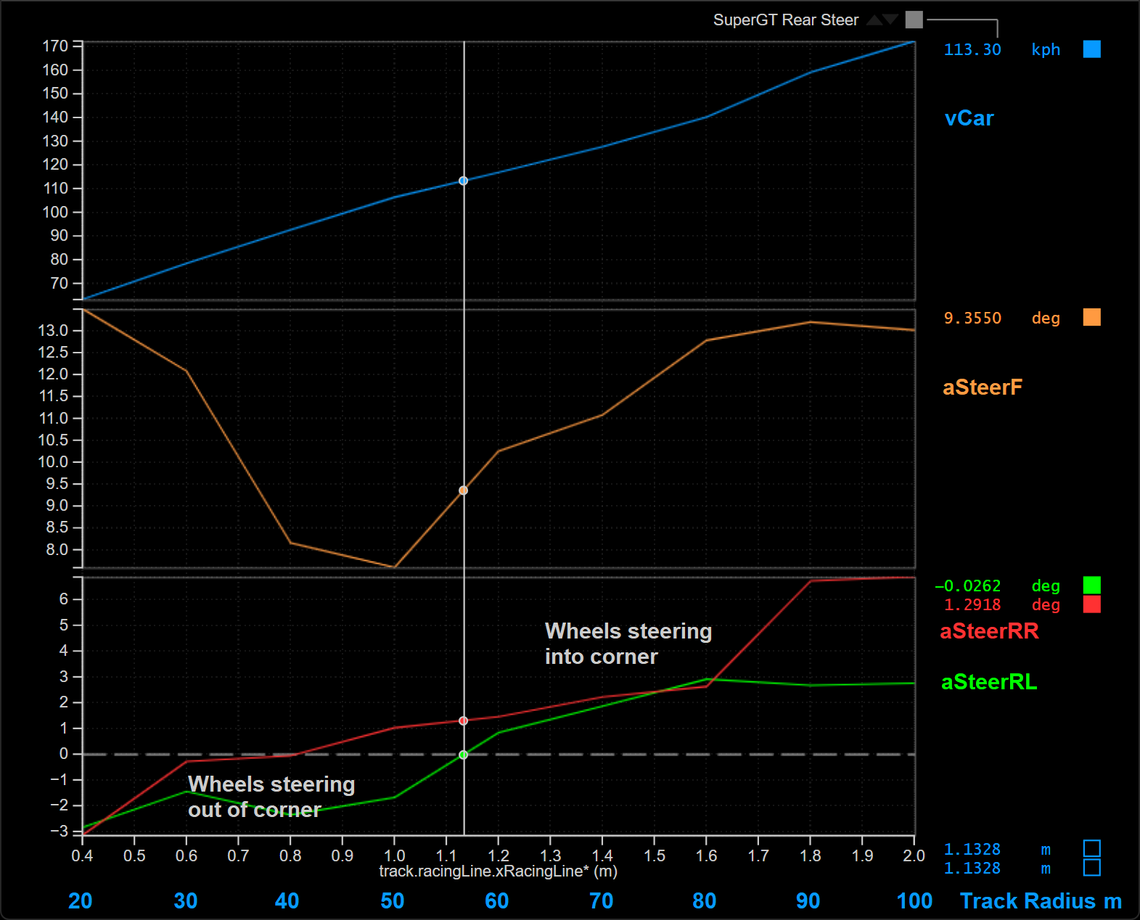Click the red aSteerRR cursor point marker
The height and width of the screenshot is (920, 1140).
pyautogui.click(x=463, y=721)
